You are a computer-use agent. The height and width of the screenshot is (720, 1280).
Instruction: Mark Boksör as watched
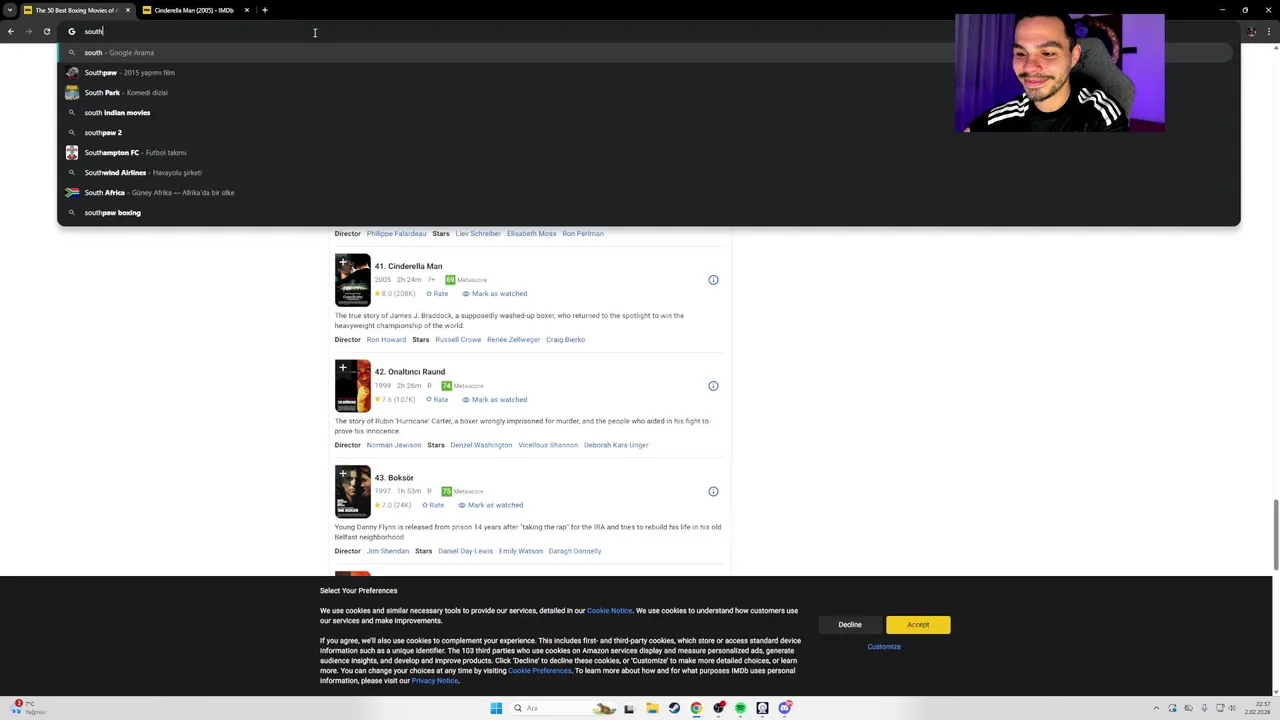click(x=490, y=505)
